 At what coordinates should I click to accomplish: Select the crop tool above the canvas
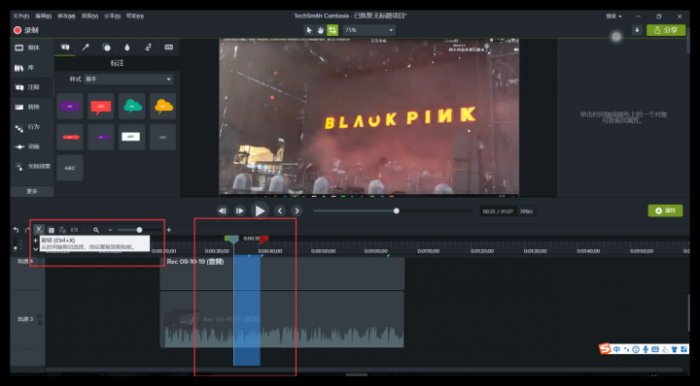333,30
